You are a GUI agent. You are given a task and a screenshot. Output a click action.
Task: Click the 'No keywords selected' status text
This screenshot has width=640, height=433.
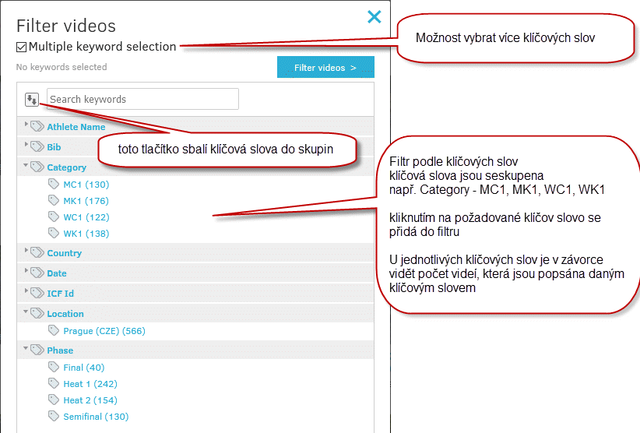tap(61, 67)
